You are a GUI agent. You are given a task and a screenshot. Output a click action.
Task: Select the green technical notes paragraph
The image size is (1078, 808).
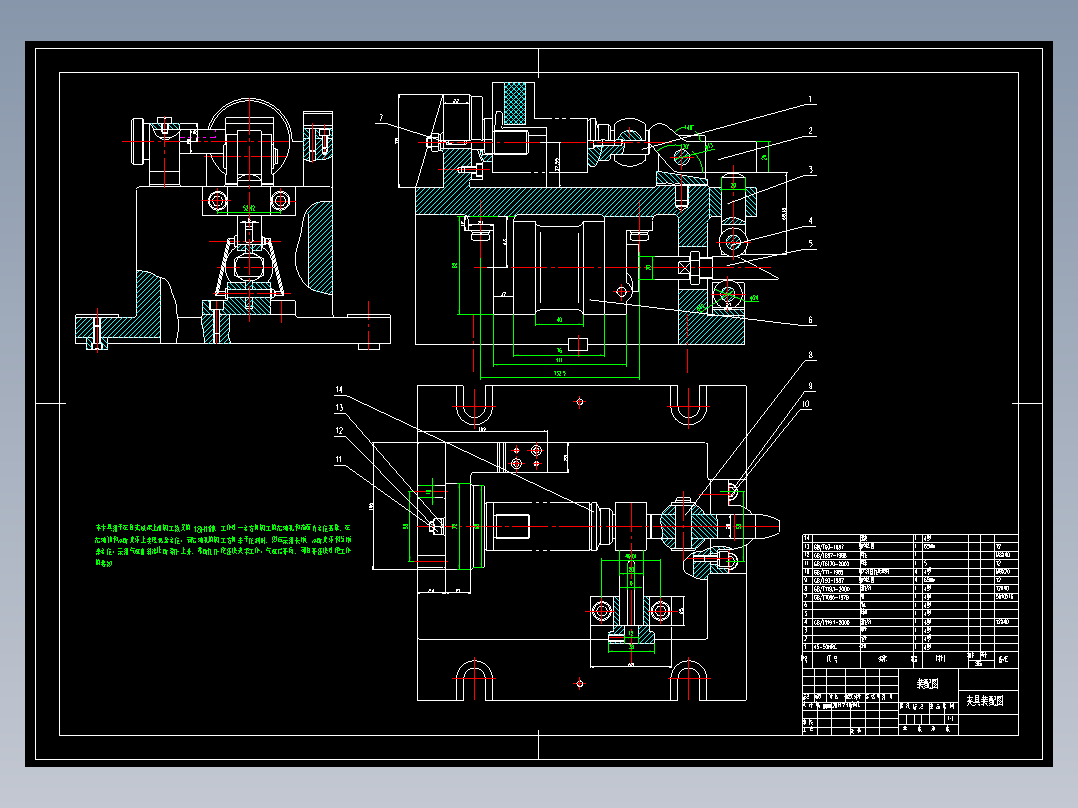tap(223, 545)
